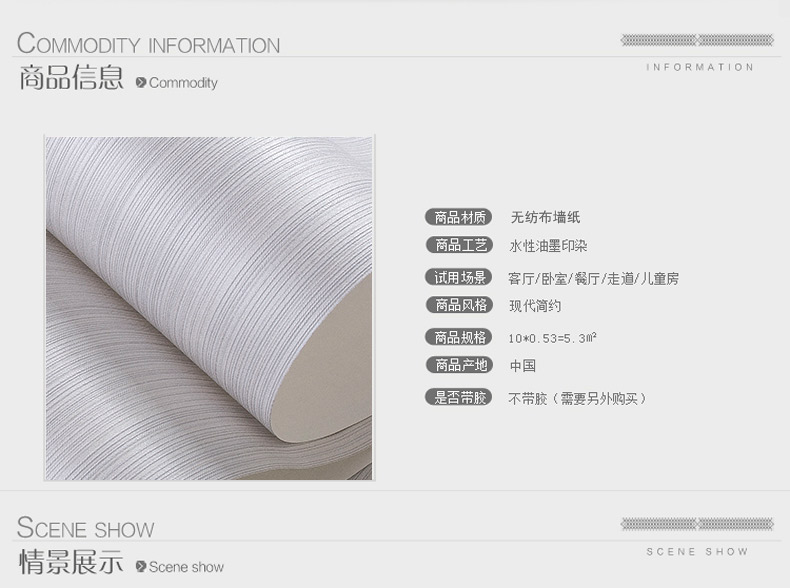Click the 商品信息 section title
The image size is (790, 588).
point(71,78)
